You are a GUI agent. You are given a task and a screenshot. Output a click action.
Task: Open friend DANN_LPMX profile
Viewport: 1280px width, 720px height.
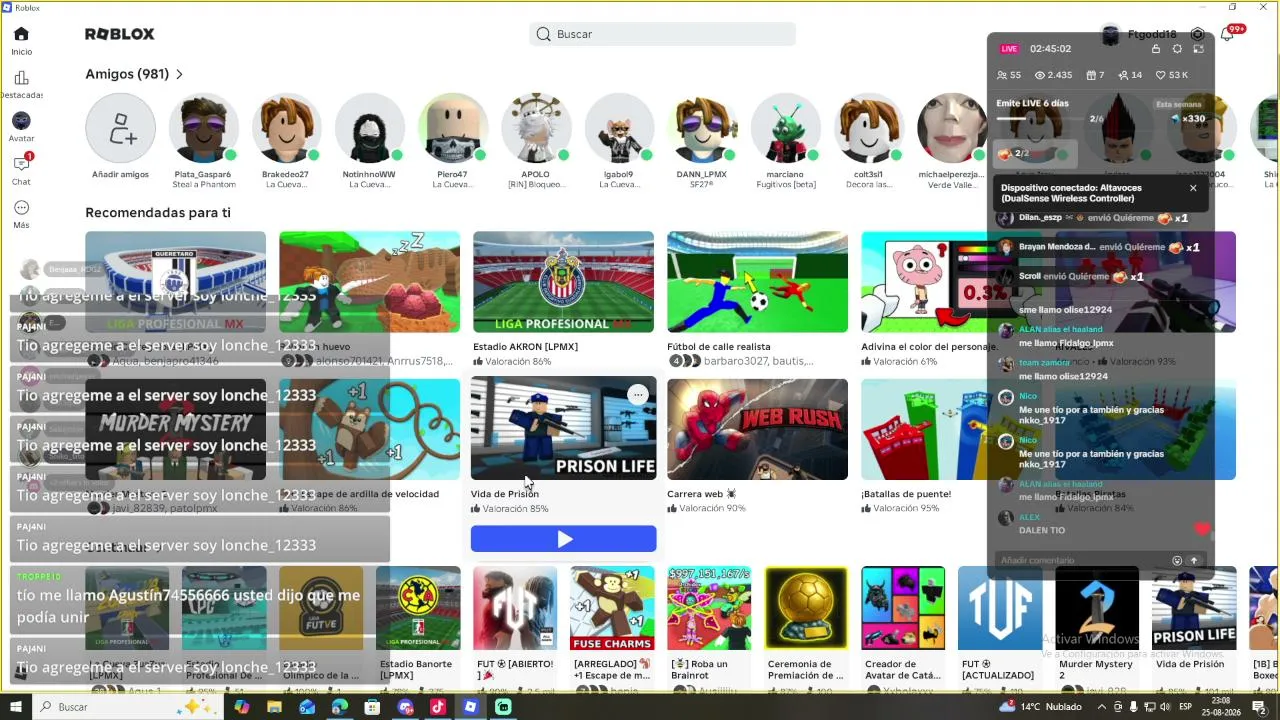click(x=701, y=128)
